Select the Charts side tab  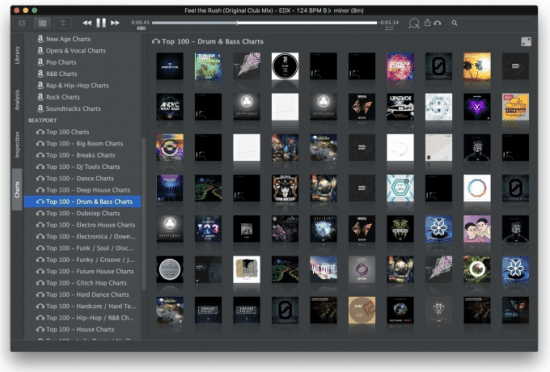tap(17, 189)
